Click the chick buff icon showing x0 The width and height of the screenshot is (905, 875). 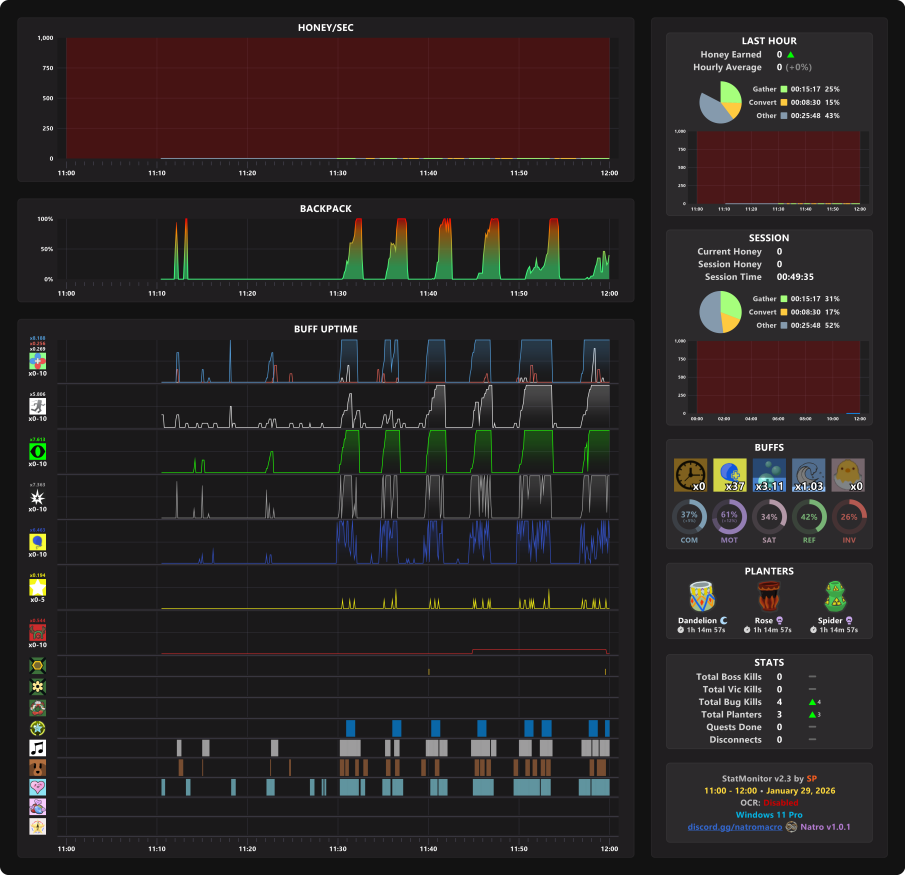coord(848,475)
